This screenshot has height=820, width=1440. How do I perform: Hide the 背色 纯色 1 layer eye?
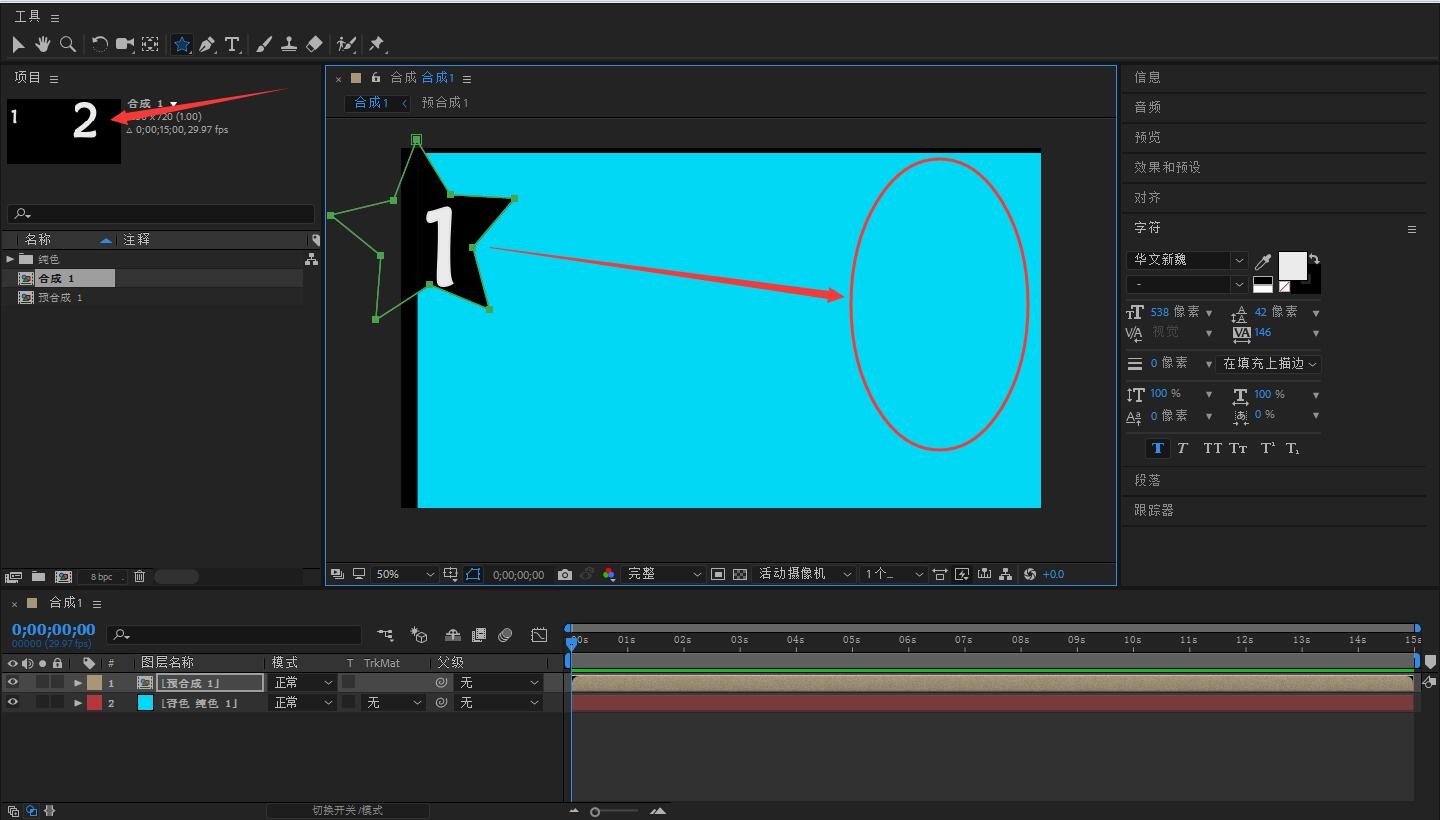click(x=13, y=702)
